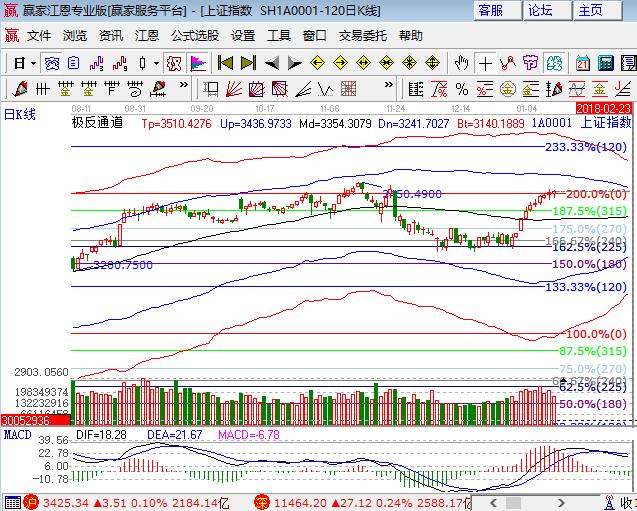Open the period selector dropdown arrow
Viewport: 637px width, 511px height.
click(33, 63)
